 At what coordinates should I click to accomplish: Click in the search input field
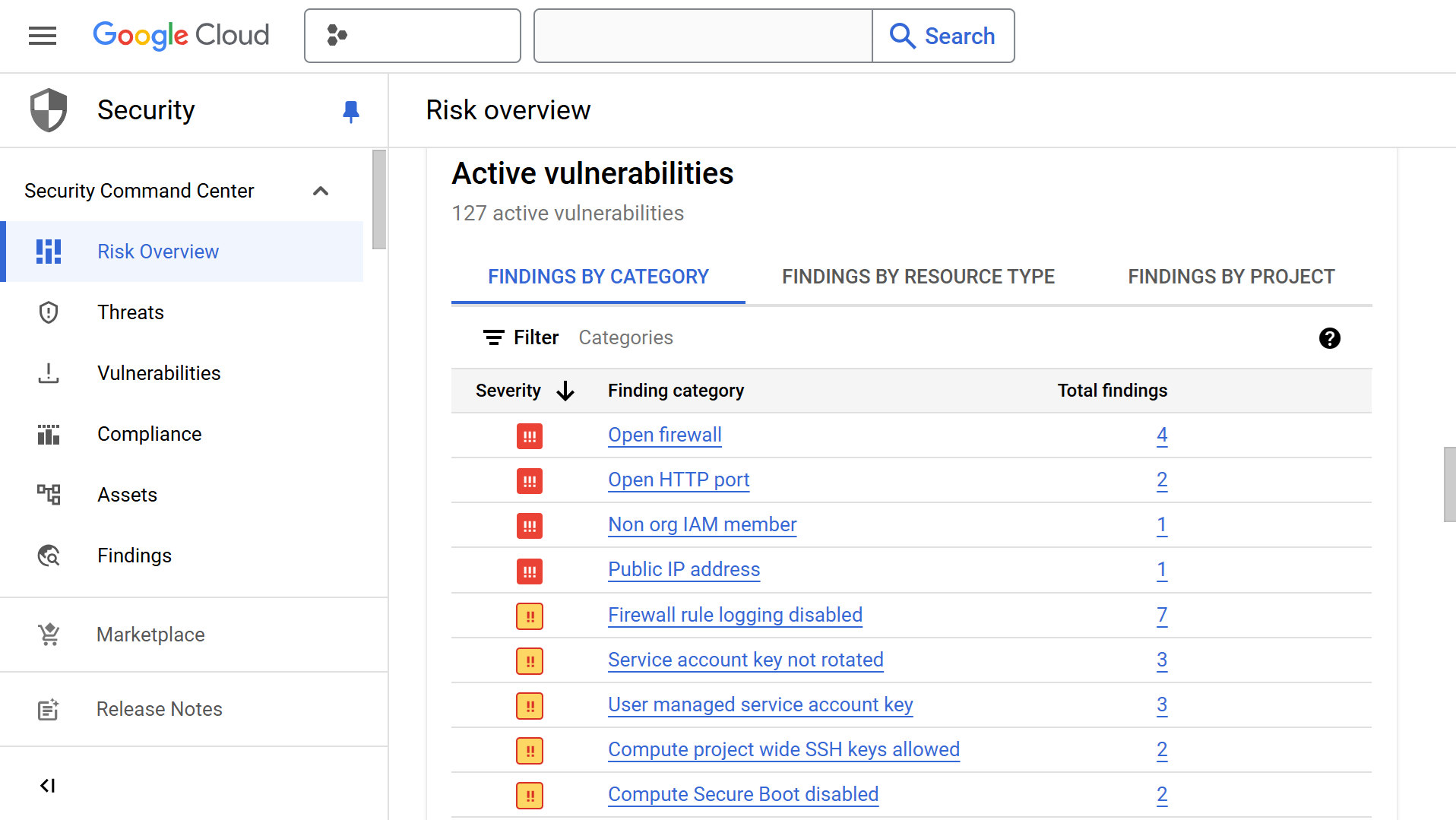point(702,36)
